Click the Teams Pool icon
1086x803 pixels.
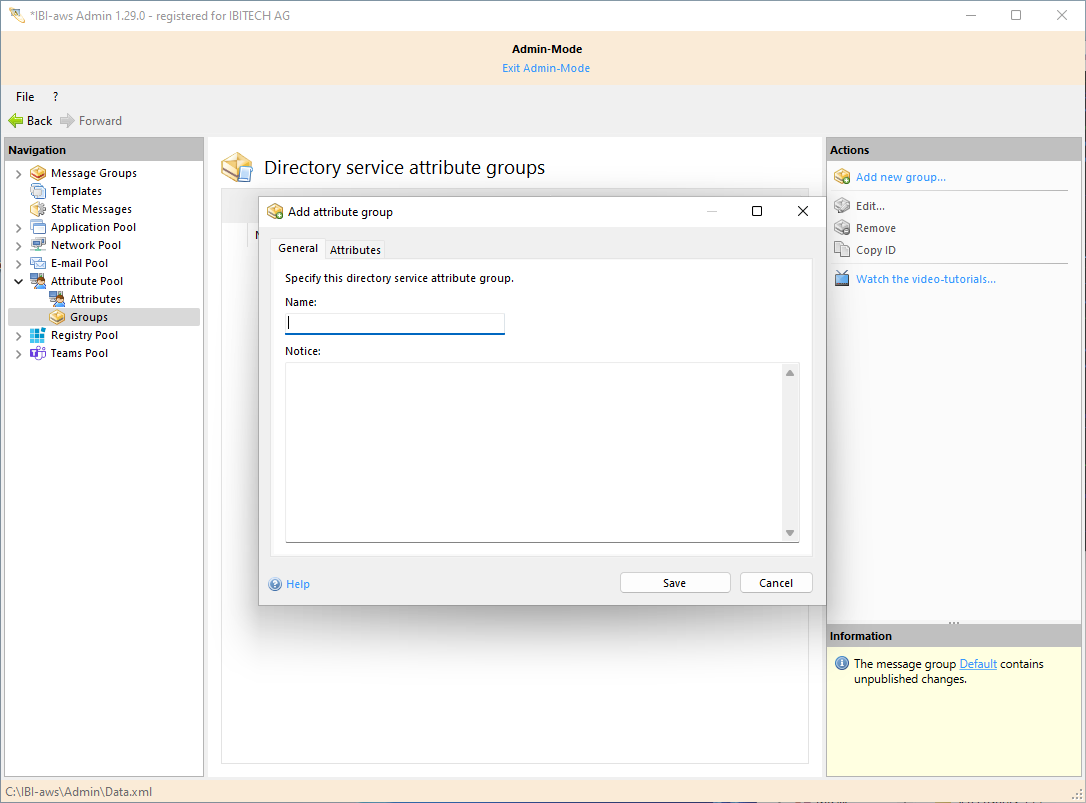pos(38,353)
